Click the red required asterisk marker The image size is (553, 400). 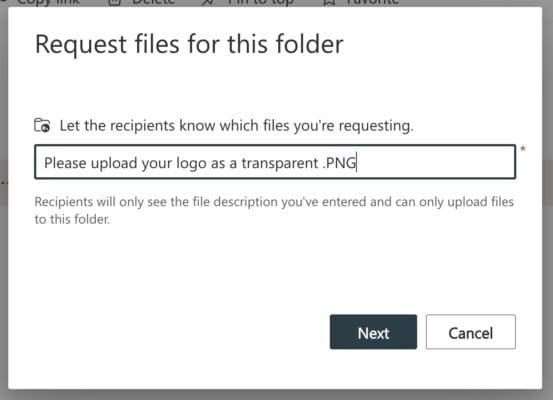[x=523, y=149]
